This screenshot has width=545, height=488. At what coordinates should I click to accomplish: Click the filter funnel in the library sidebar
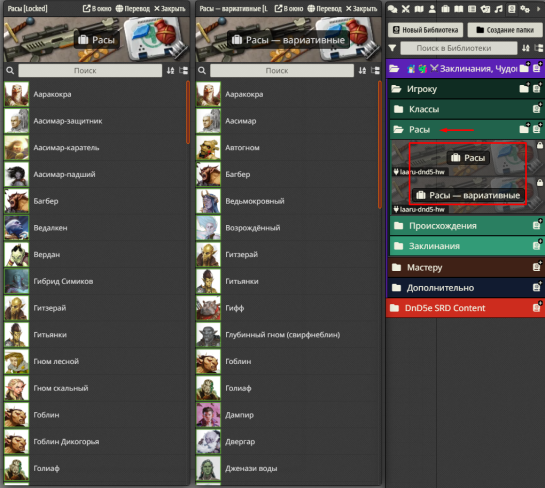pos(392,48)
